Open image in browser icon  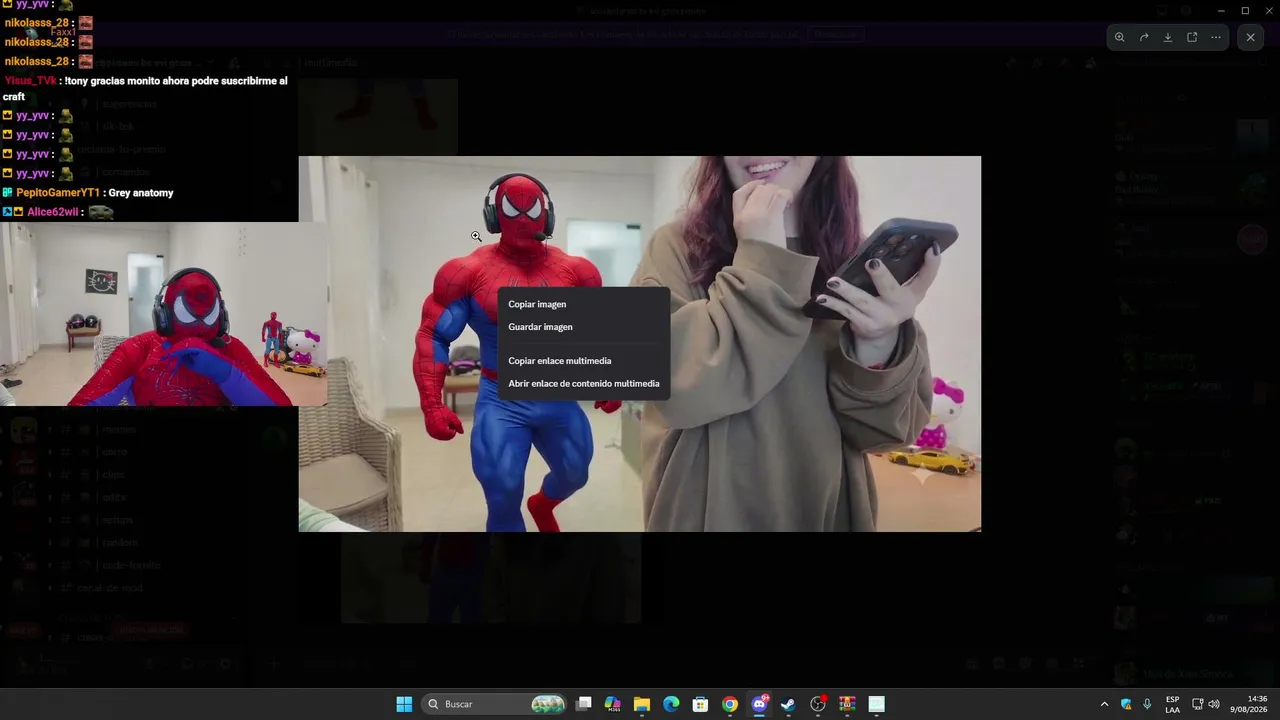[x=1192, y=37]
